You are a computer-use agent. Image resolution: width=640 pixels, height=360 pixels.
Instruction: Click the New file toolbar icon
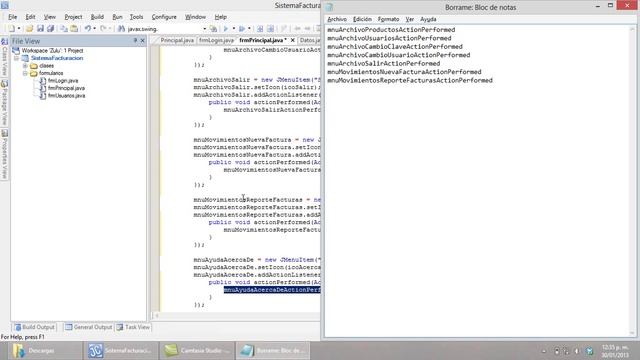(x=11, y=29)
